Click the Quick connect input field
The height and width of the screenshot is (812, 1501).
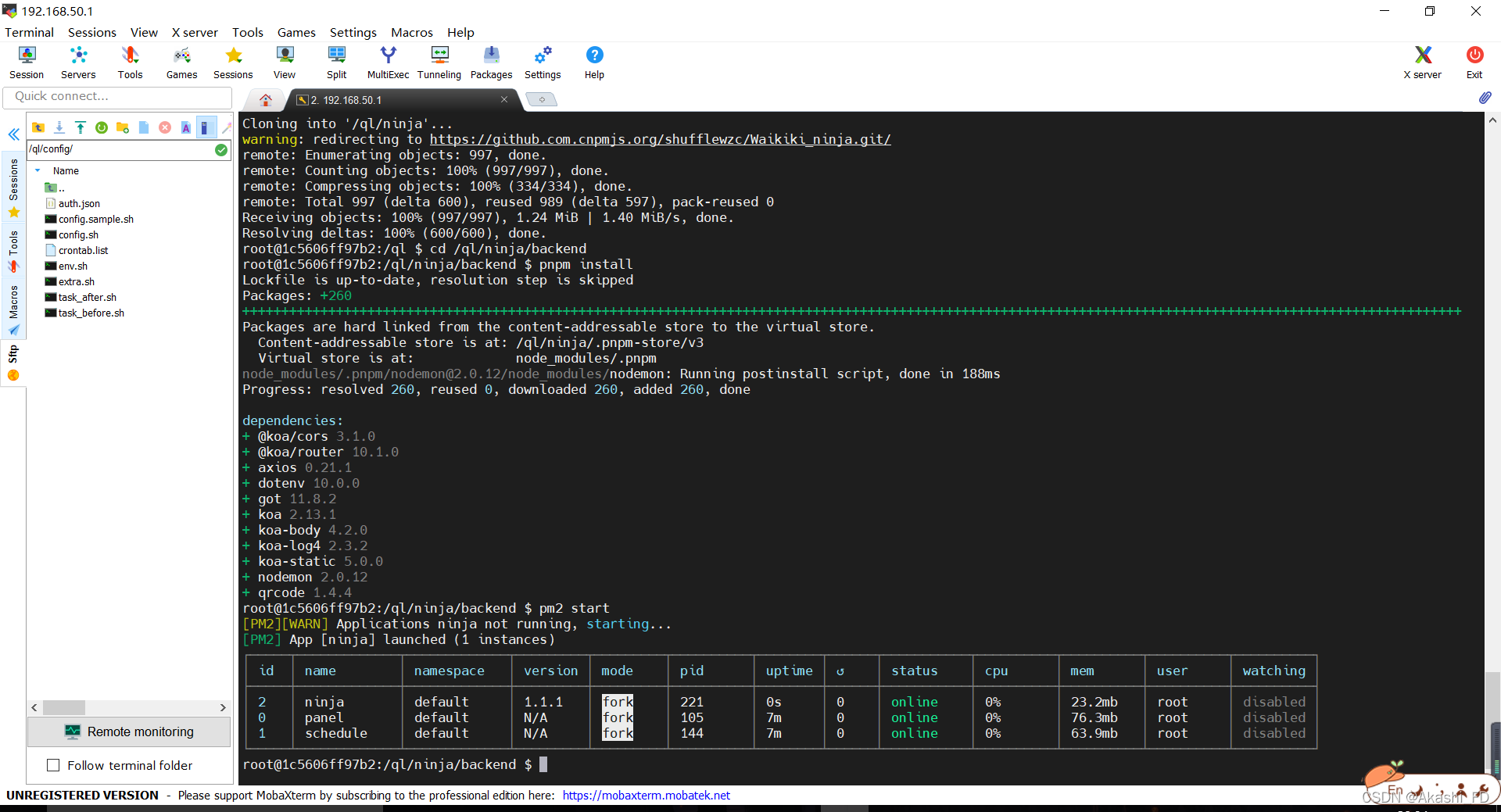[117, 96]
